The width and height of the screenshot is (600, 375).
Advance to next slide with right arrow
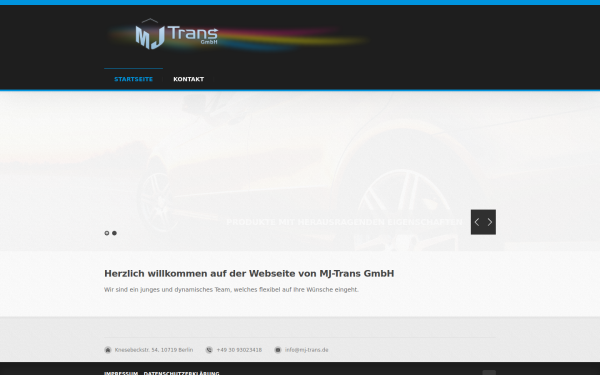tap(490, 222)
